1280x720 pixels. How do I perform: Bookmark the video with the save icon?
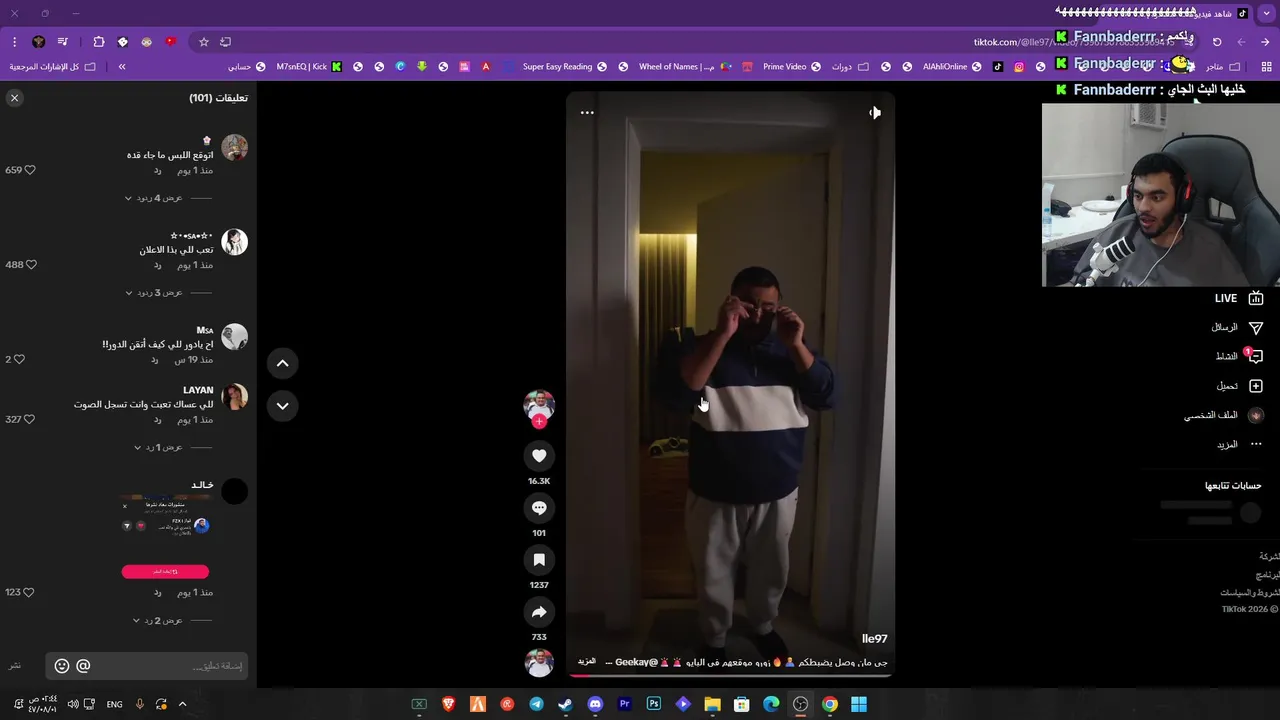539,560
